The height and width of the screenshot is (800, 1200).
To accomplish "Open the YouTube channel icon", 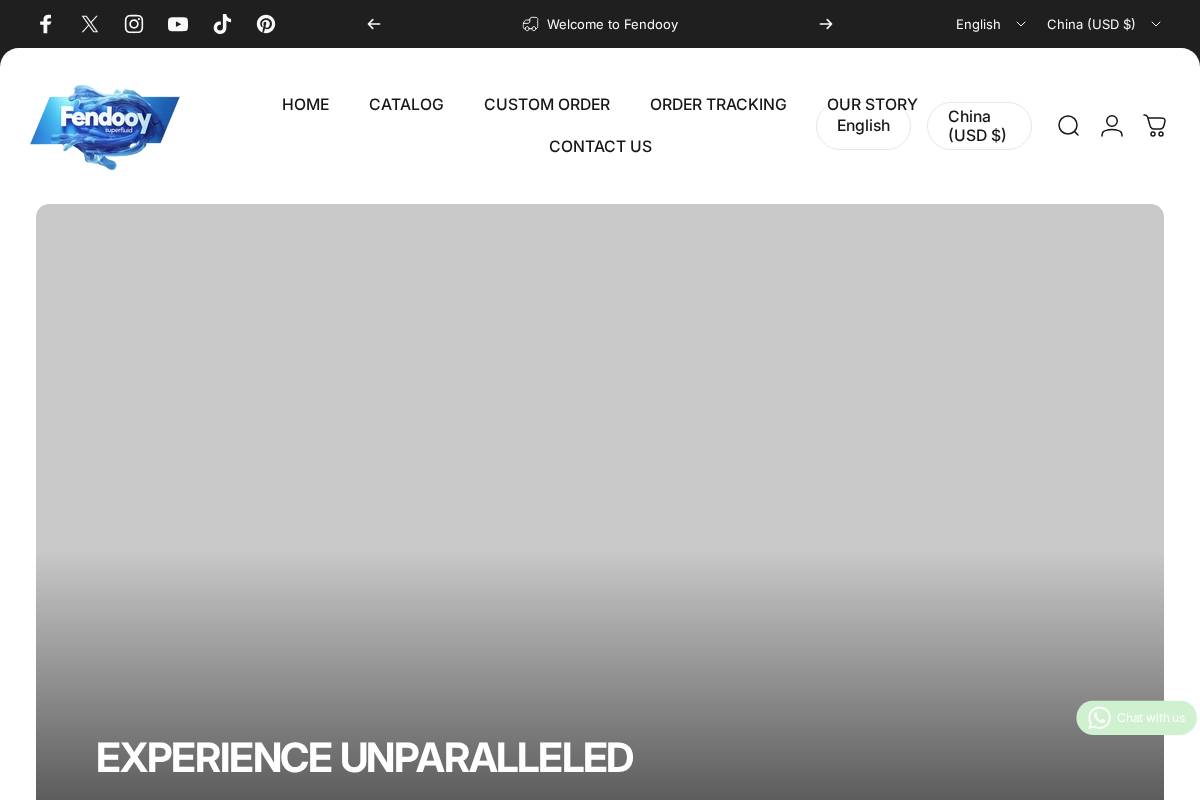I will point(177,24).
